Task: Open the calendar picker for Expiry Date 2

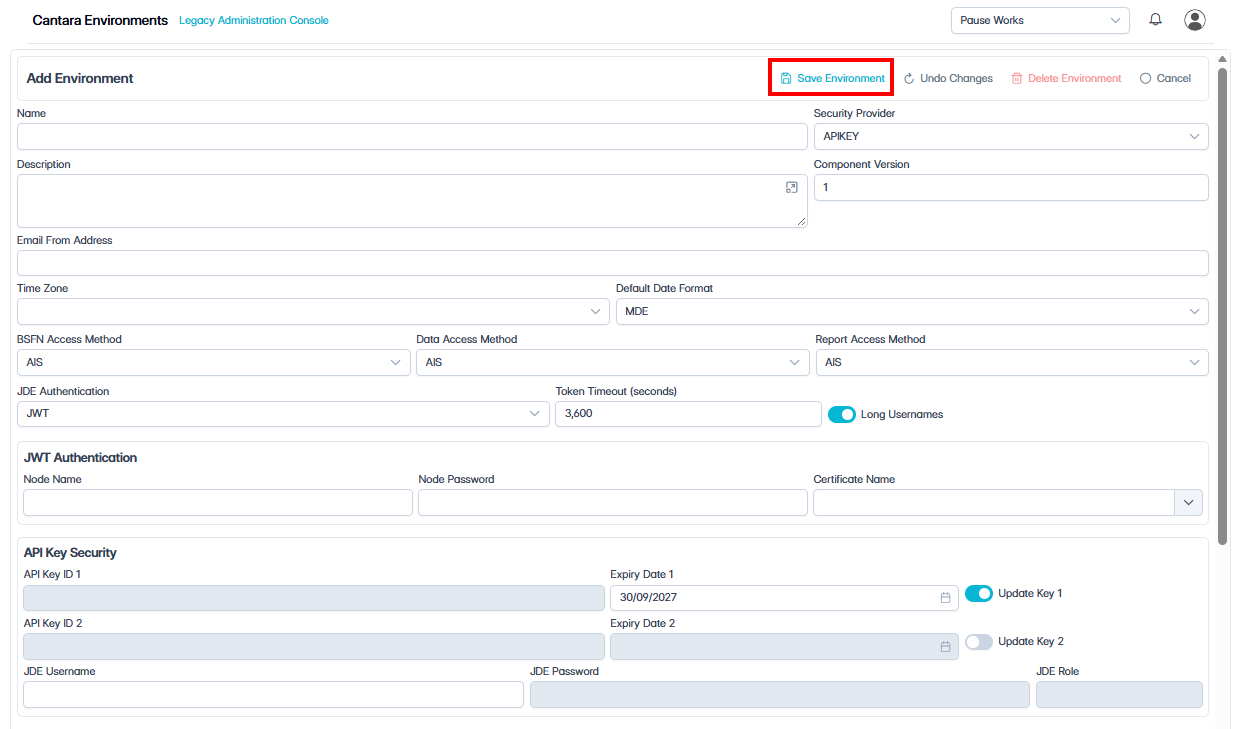Action: click(x=945, y=647)
